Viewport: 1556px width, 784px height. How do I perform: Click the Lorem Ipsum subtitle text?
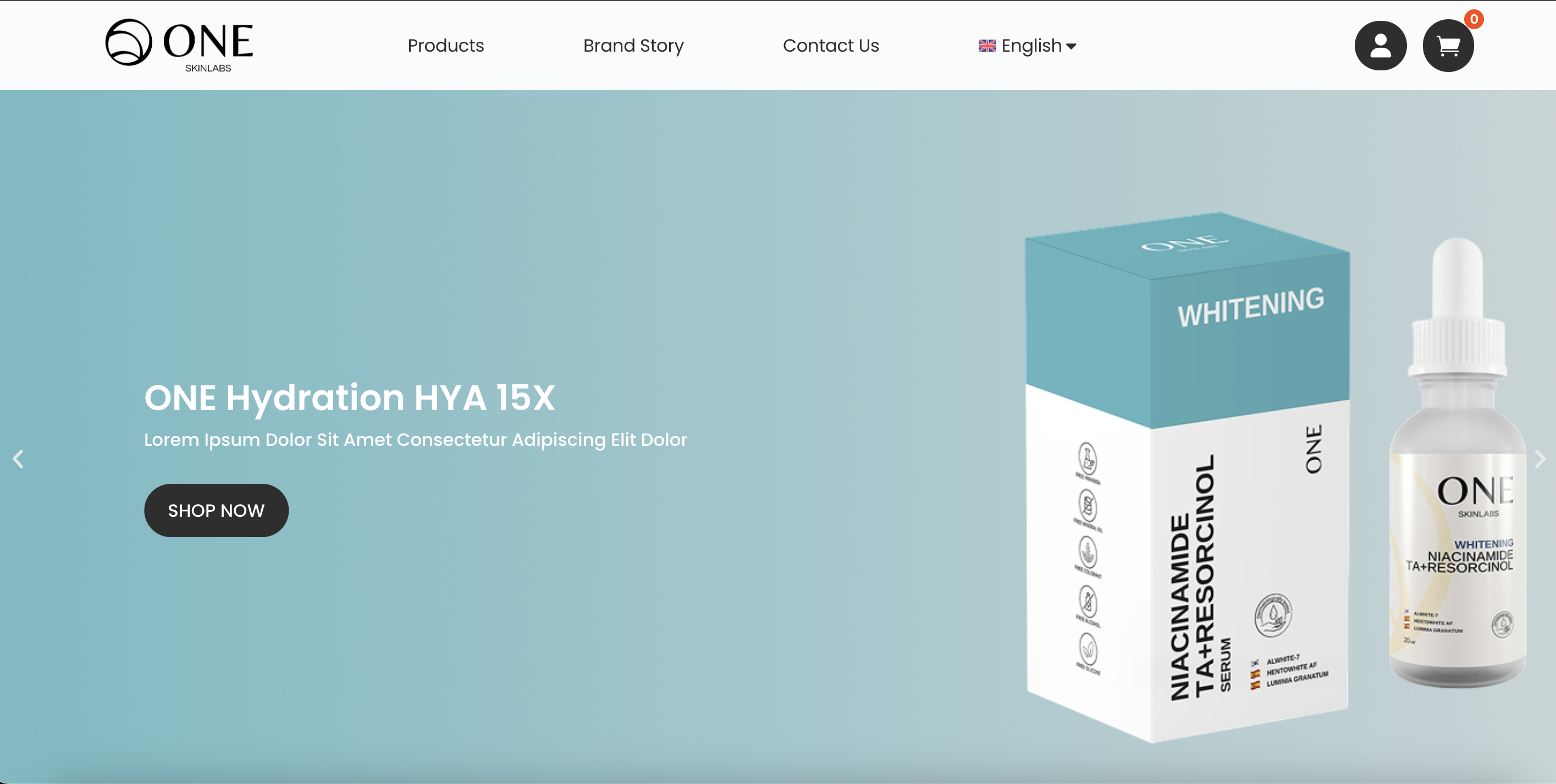[x=415, y=440]
